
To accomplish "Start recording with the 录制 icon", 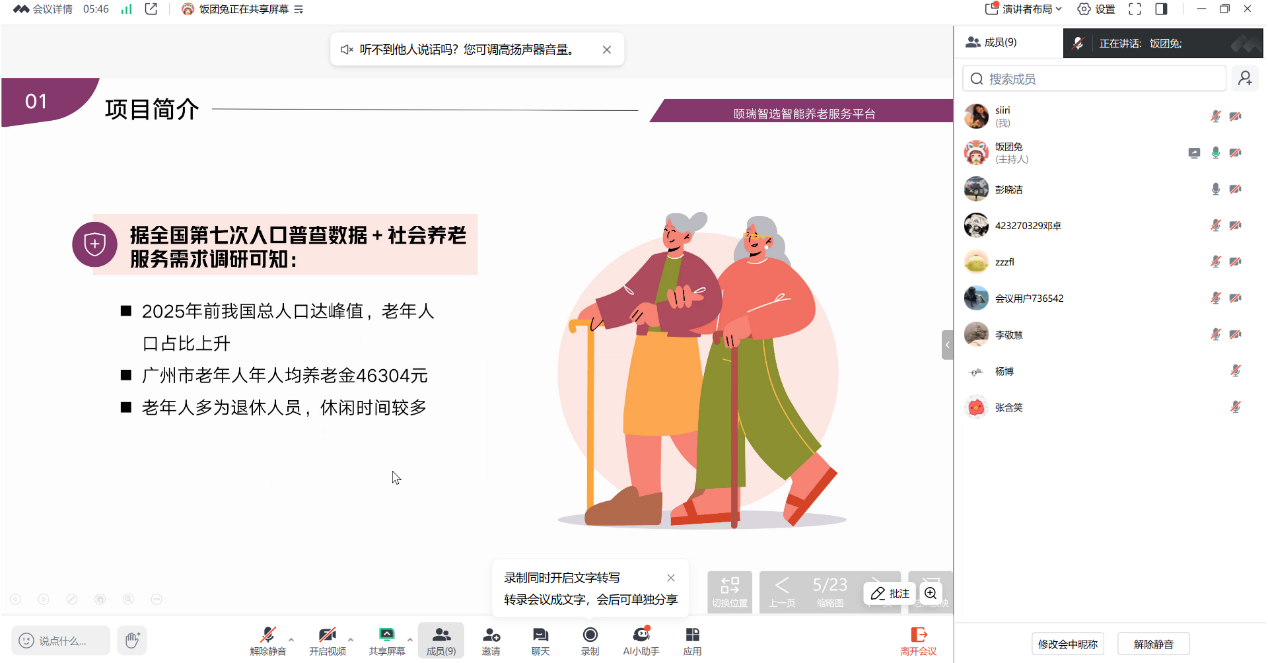I will (590, 635).
